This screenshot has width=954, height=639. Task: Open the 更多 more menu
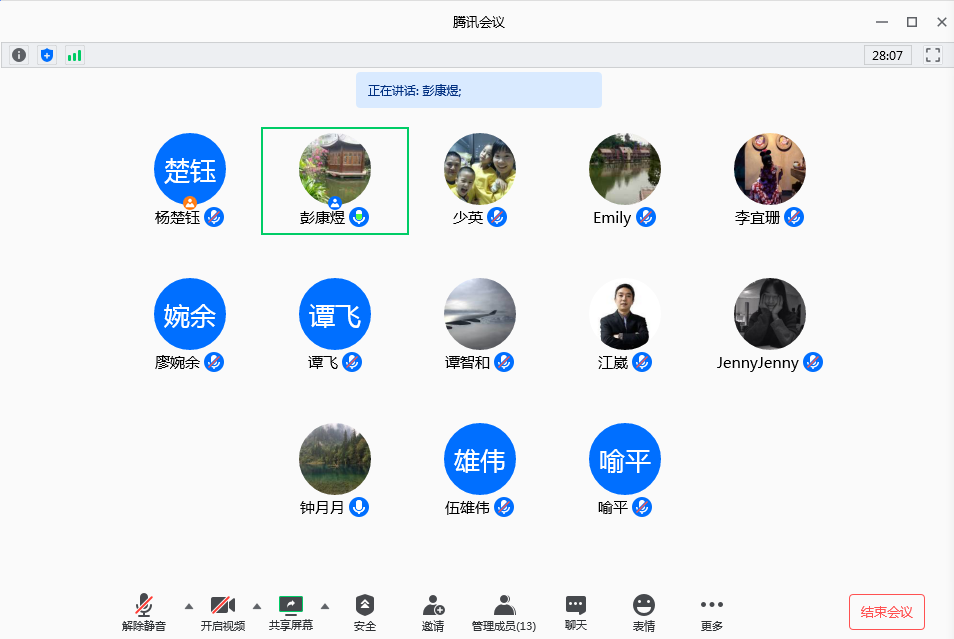pos(712,611)
